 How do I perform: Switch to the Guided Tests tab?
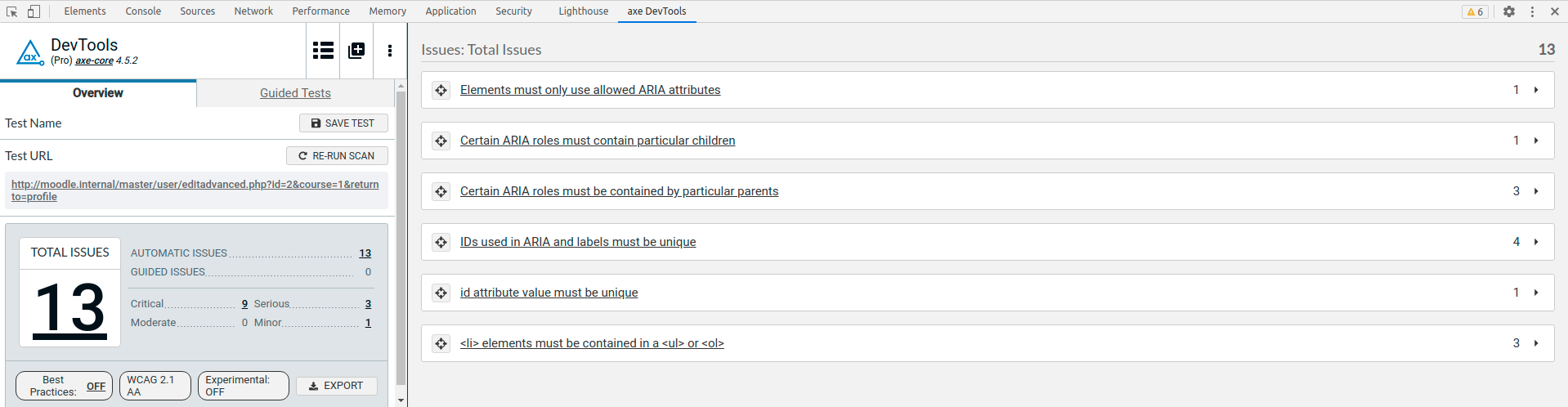pos(295,93)
